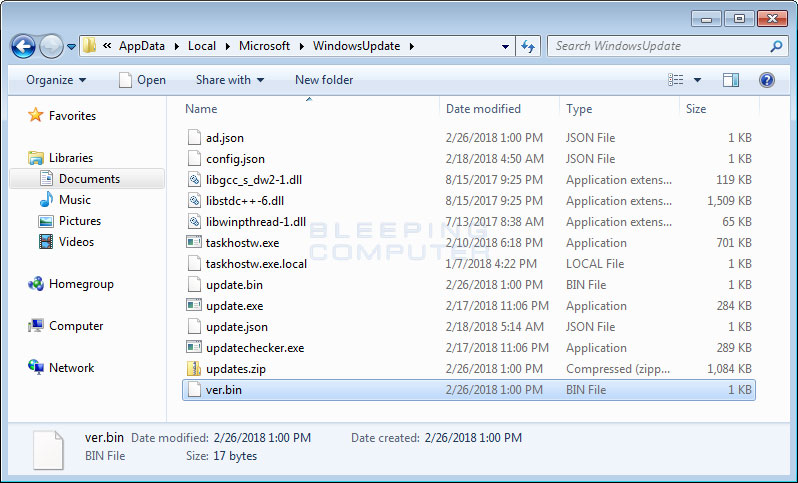Select the taskhostw.exe application icon
The image size is (798, 483).
(194, 243)
